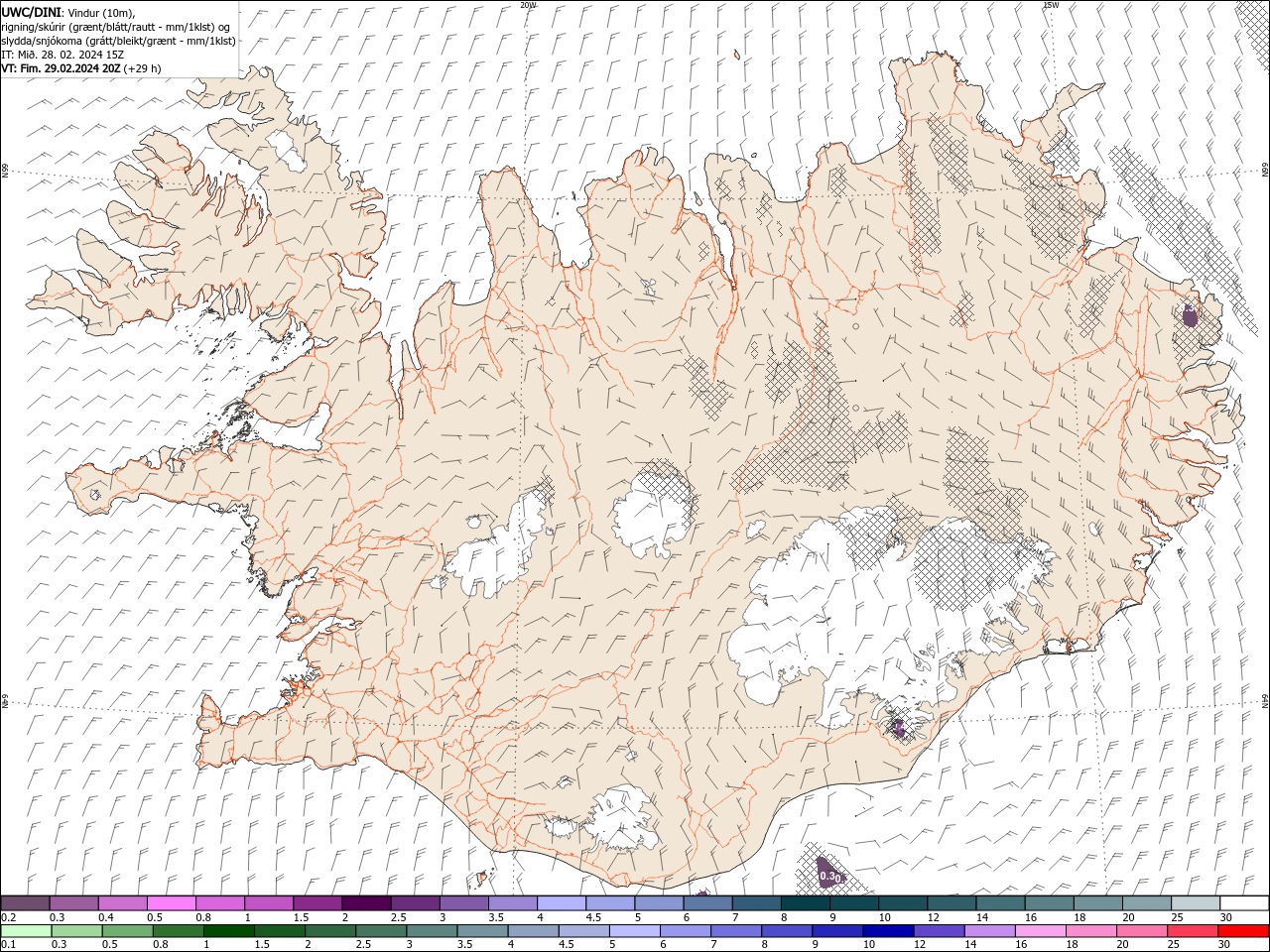Click the darkest purple swatch in upper legend
1270x952 pixels.
(366, 903)
